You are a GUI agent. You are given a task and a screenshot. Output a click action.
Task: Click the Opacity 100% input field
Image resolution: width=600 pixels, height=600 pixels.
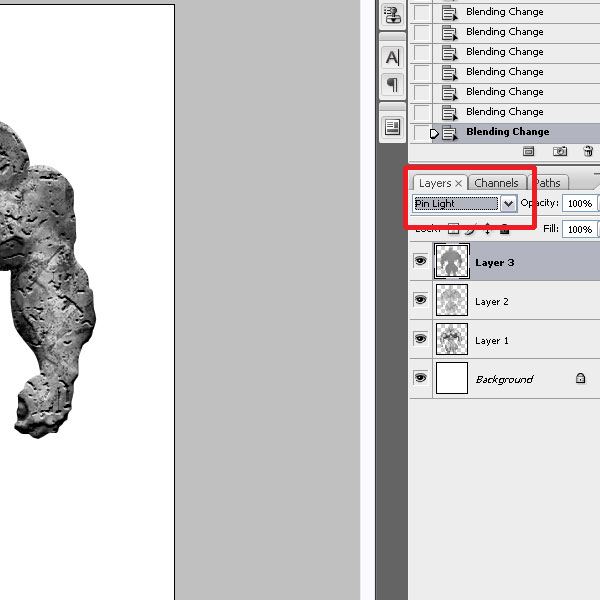(x=580, y=203)
